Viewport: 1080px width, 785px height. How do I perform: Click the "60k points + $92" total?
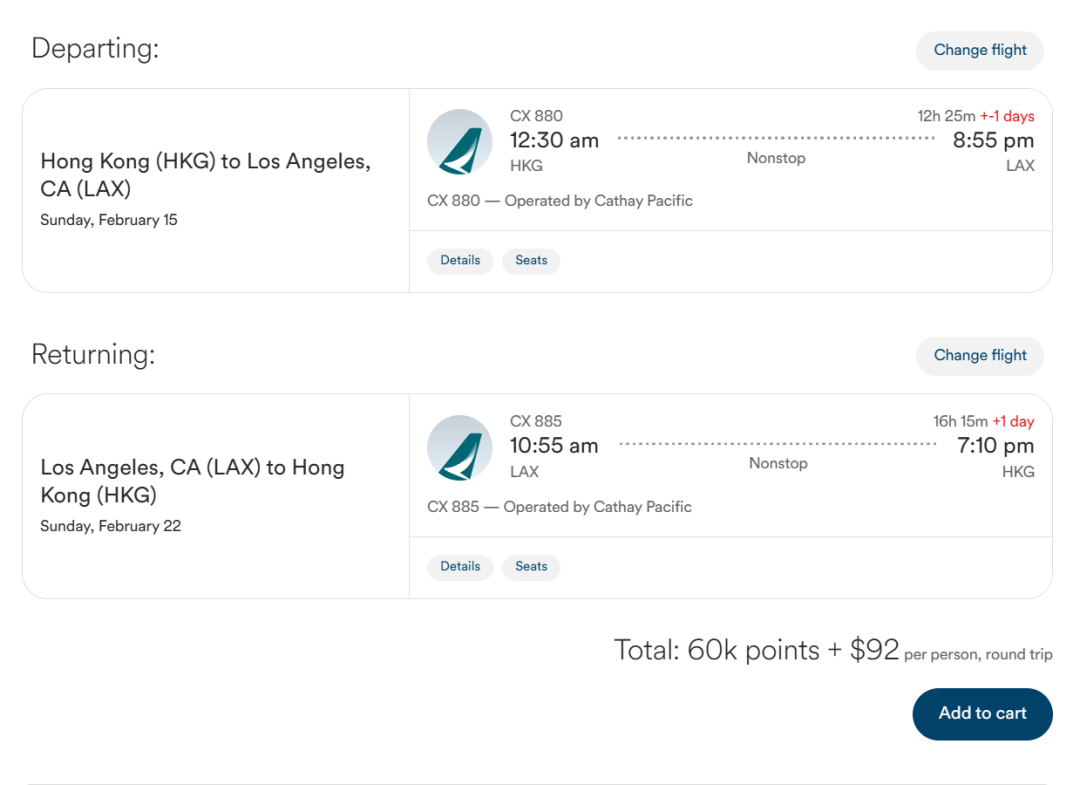pos(757,651)
